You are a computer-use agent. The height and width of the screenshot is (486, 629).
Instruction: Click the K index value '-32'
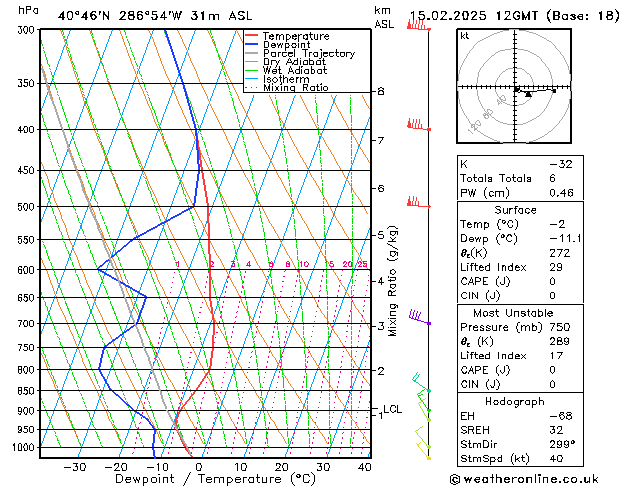point(561,164)
